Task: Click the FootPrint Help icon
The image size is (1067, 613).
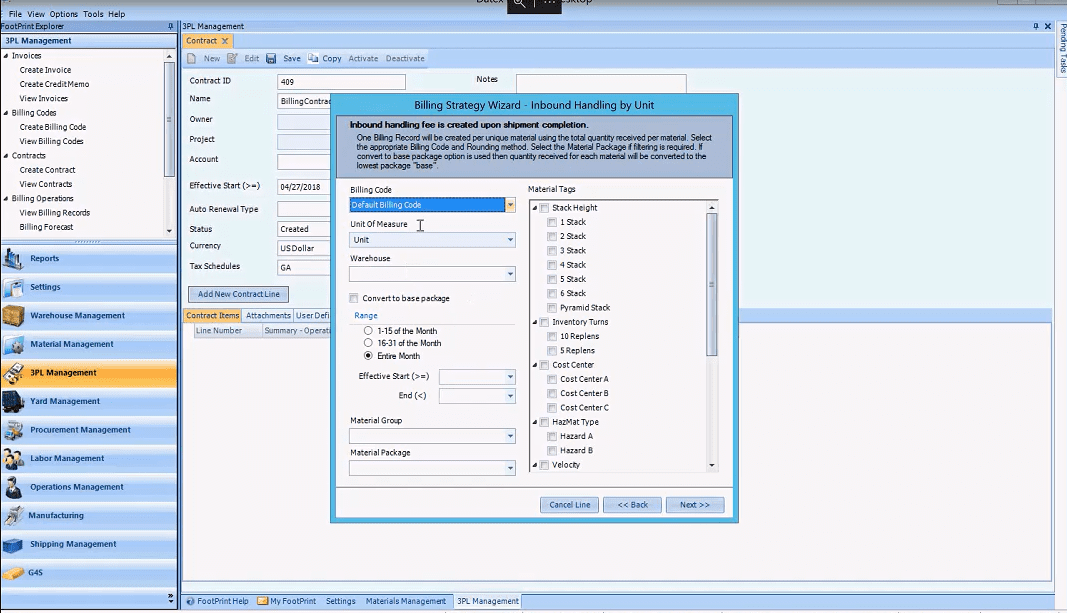Action: [x=191, y=601]
